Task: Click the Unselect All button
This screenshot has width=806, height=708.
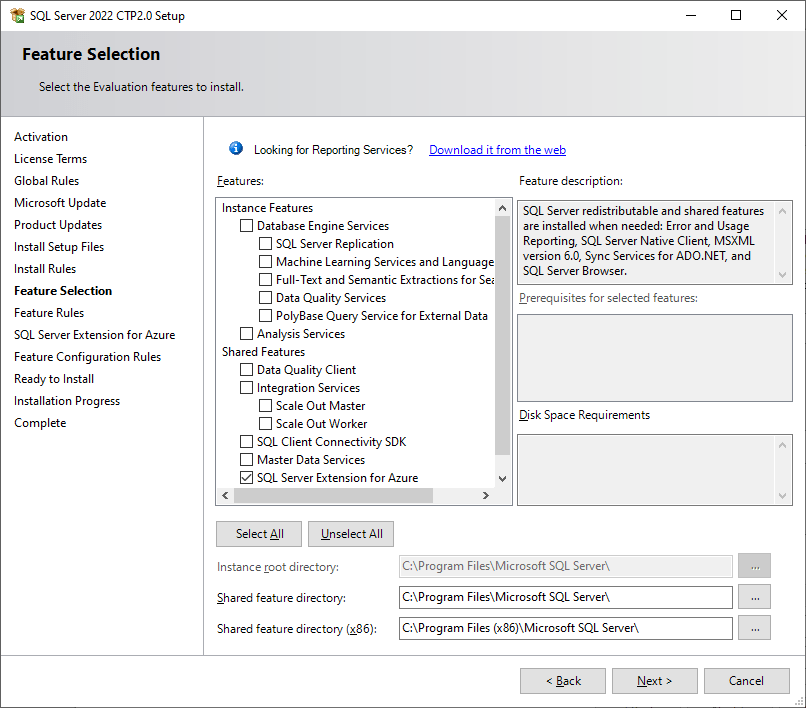Action: (351, 534)
